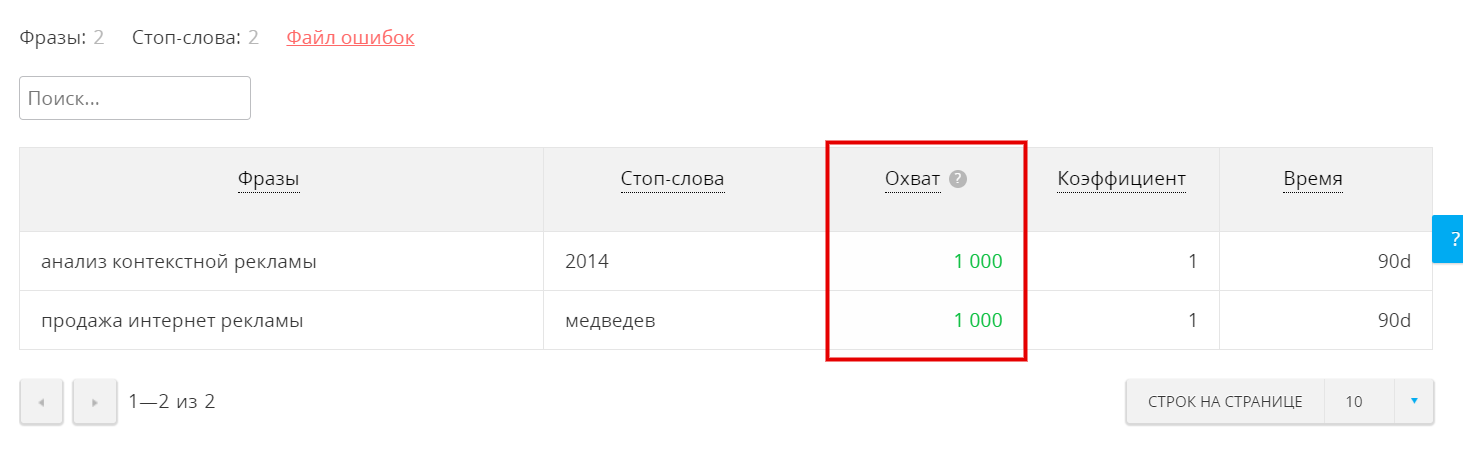This screenshot has height=455, width=1463.
Task: Open the Файл ошибок link
Action: 350,38
